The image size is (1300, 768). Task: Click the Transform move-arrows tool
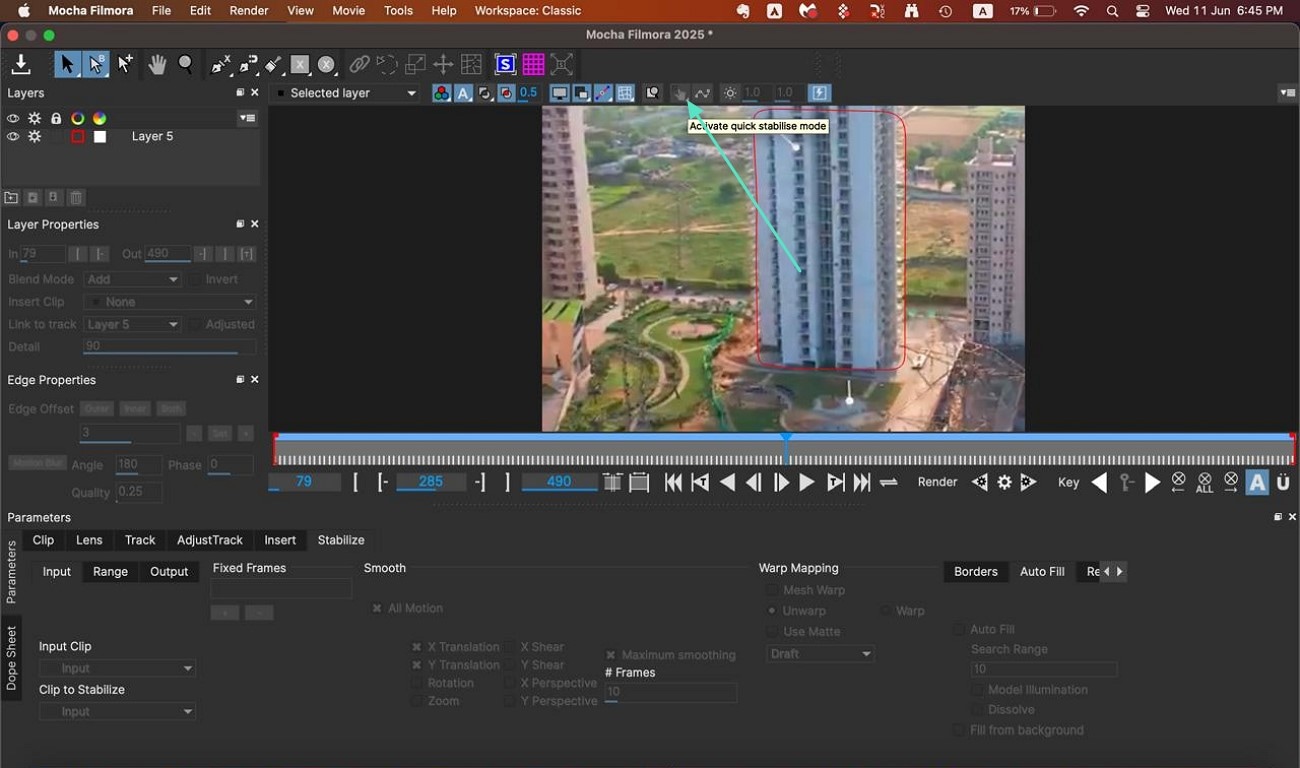[443, 65]
